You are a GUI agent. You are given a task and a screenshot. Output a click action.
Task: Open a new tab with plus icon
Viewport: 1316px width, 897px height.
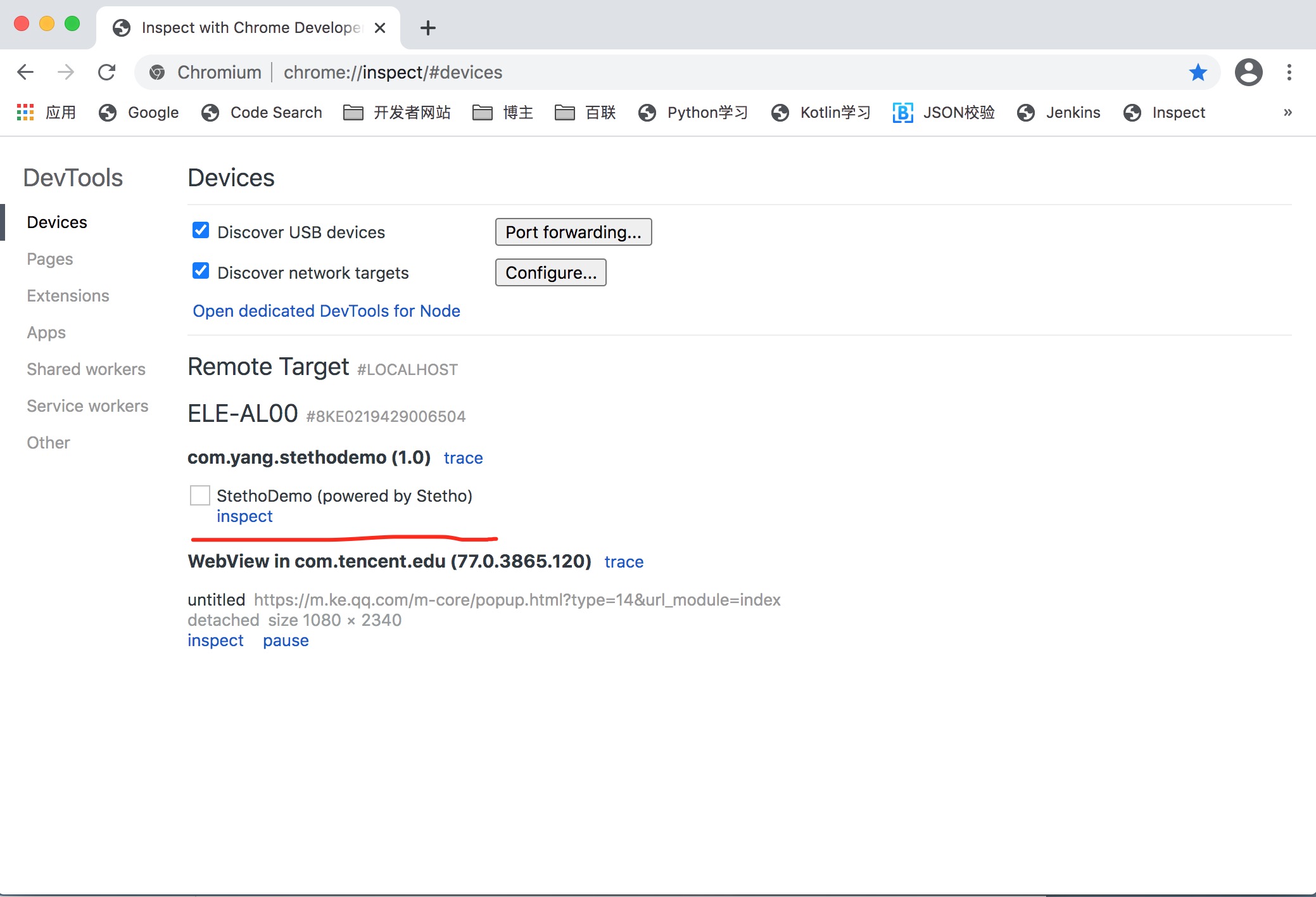point(428,28)
